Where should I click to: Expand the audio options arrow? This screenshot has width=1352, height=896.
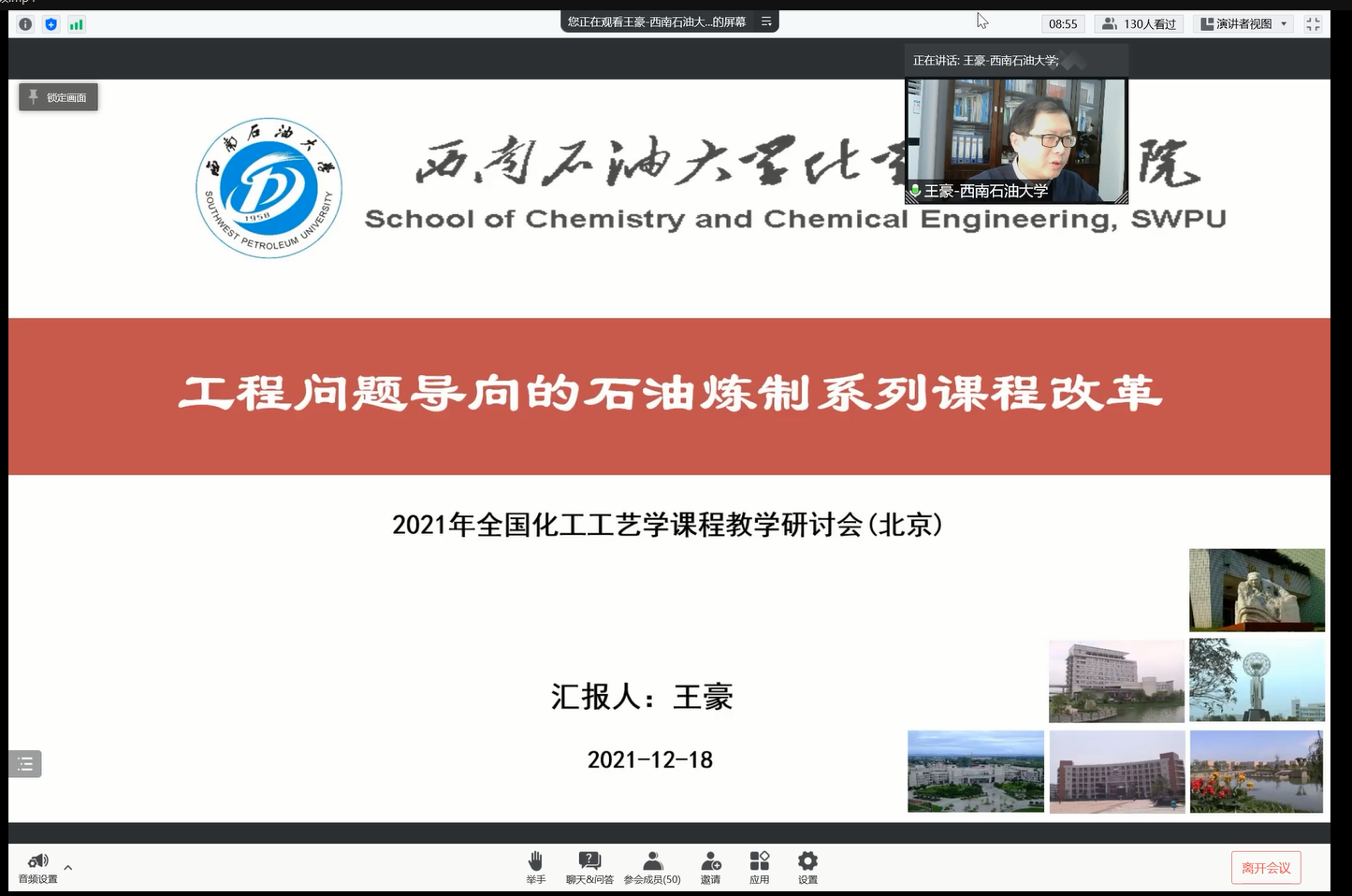[68, 868]
